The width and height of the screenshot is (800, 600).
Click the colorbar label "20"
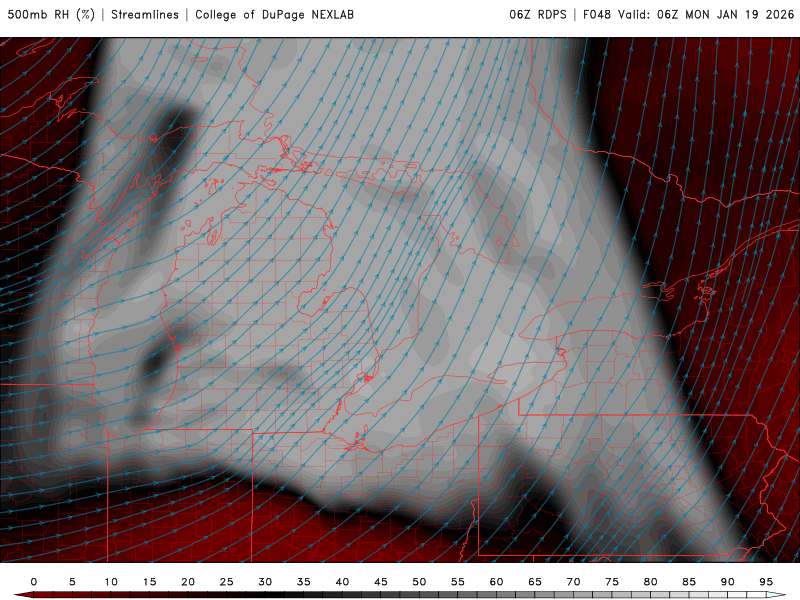tap(188, 582)
